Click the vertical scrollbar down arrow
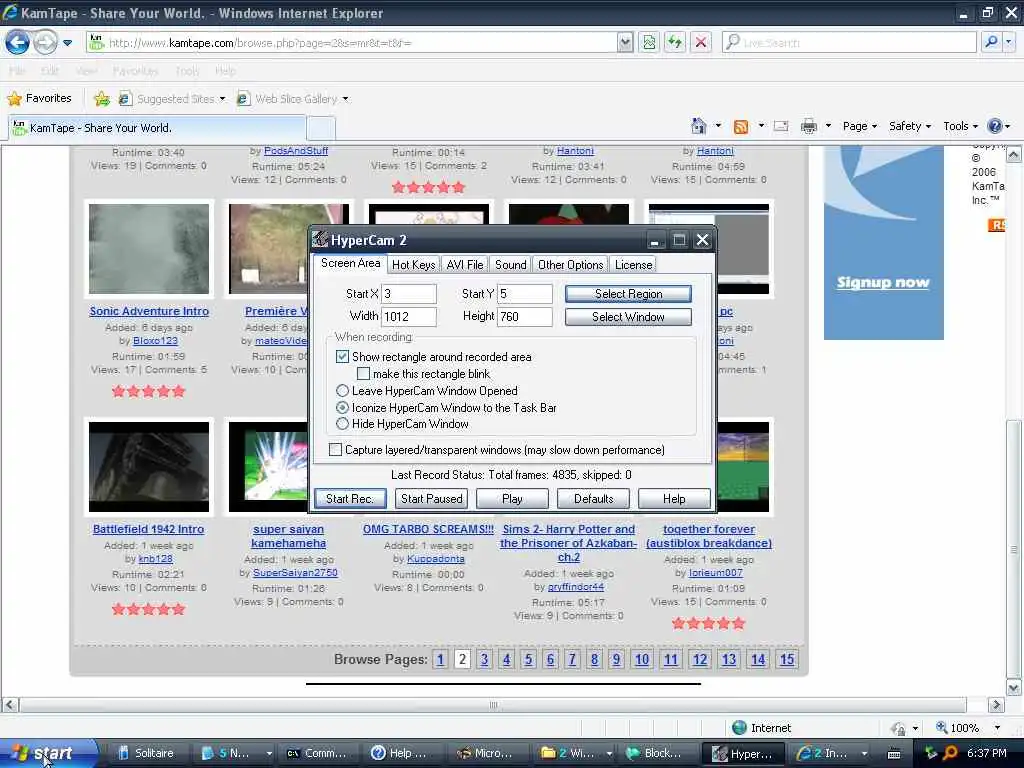Viewport: 1024px width, 768px height. click(x=1014, y=688)
